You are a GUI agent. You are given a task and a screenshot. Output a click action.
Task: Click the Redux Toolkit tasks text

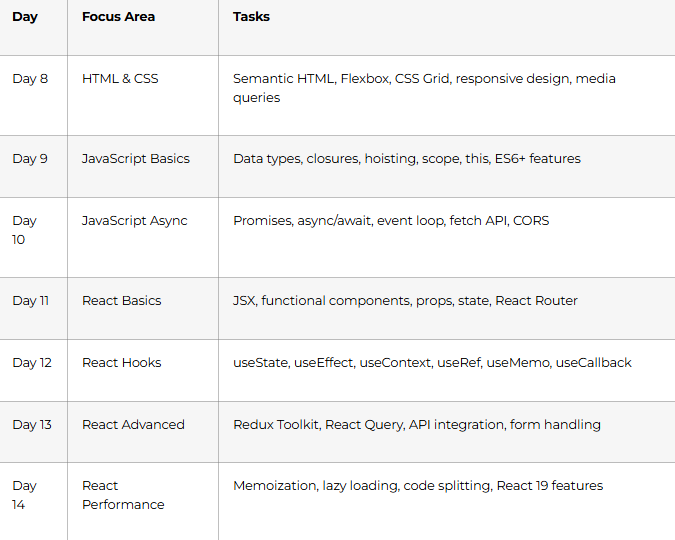pos(417,425)
